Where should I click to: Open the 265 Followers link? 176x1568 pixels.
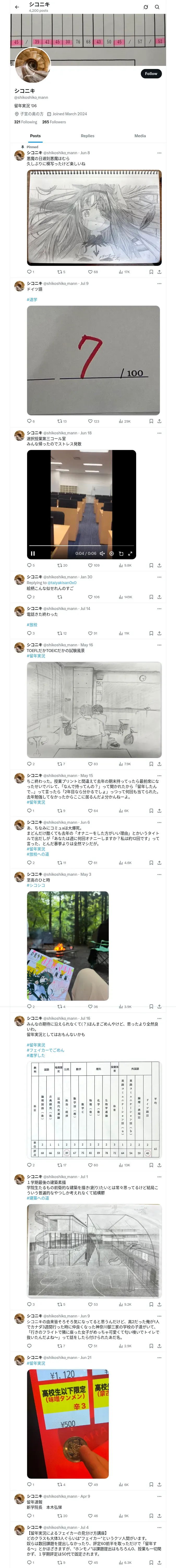54,122
